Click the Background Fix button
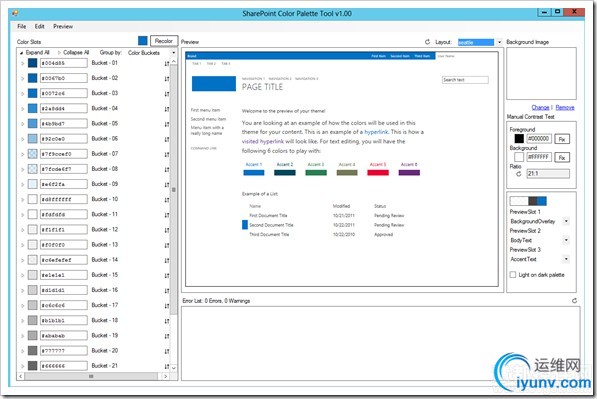This screenshot has height=399, width=597. pos(562,157)
